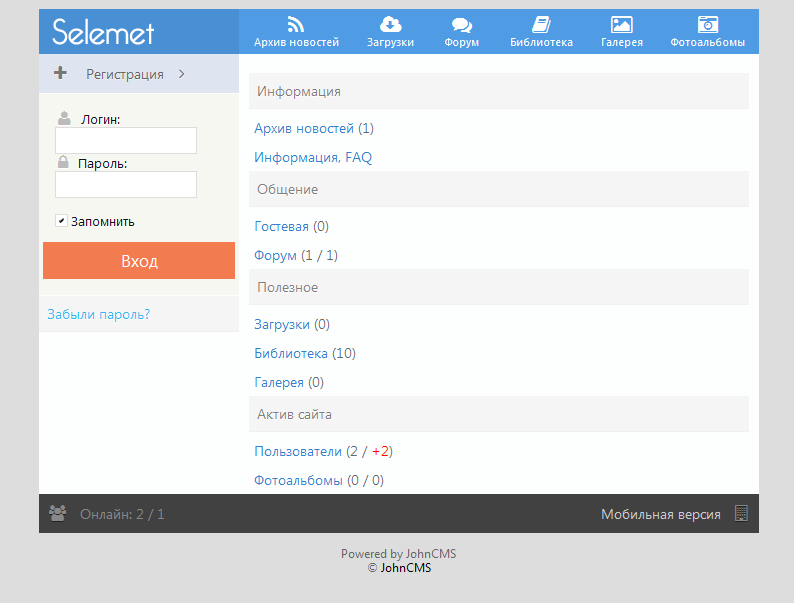Click the red +2 new users count
794x603 pixels.
point(380,451)
